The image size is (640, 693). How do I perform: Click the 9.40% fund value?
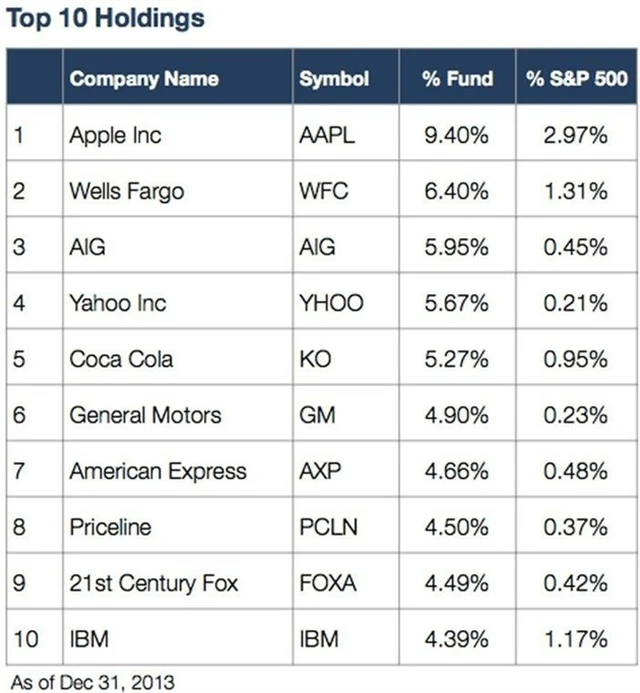click(456, 135)
